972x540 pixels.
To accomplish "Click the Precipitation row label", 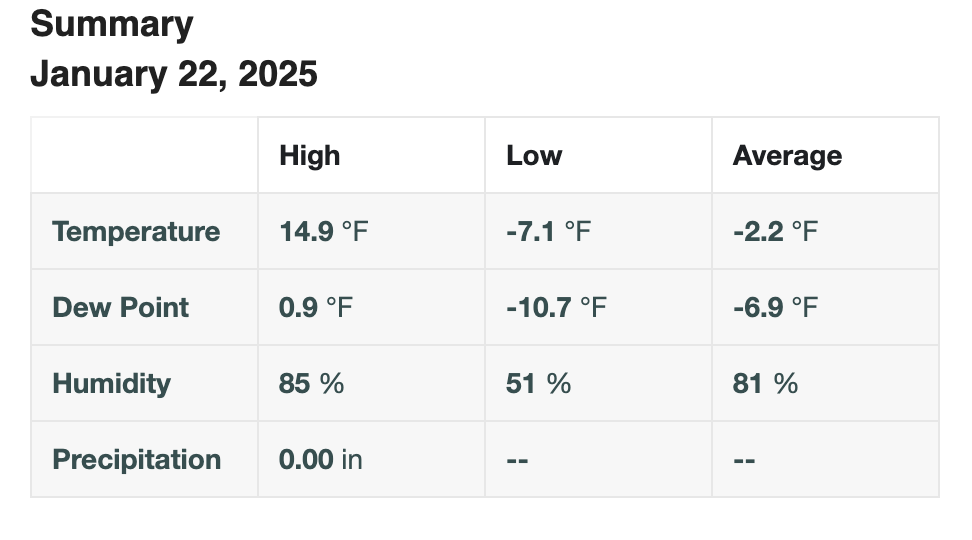I will pos(136,459).
